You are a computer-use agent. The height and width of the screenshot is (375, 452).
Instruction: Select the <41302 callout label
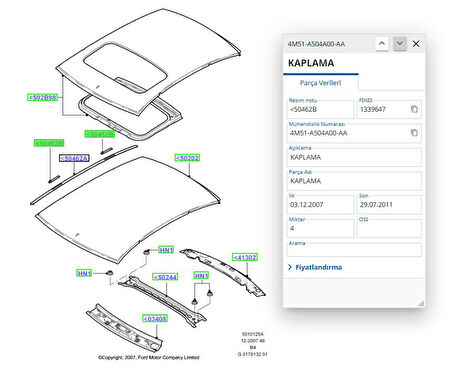[245, 257]
